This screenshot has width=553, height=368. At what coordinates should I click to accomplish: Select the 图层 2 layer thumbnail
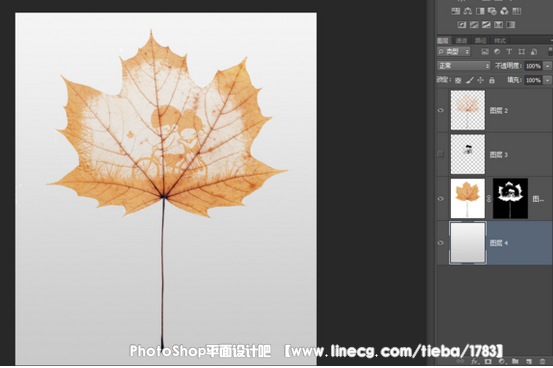coord(468,110)
